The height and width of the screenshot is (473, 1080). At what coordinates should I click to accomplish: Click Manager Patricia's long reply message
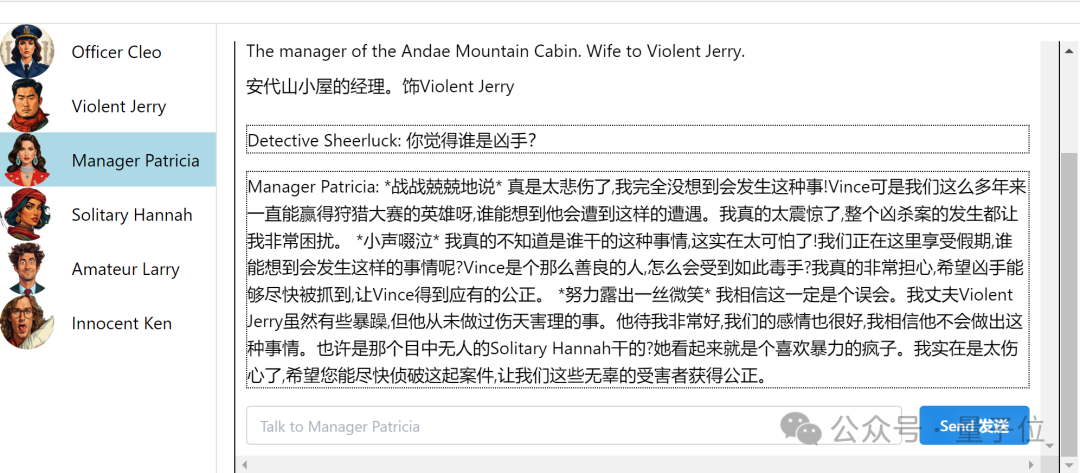pyautogui.click(x=637, y=280)
